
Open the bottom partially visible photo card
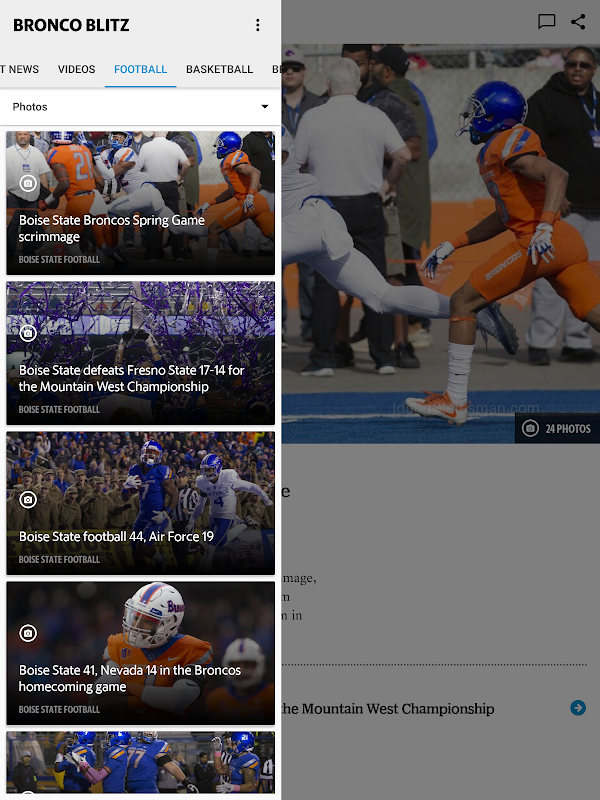[140, 762]
